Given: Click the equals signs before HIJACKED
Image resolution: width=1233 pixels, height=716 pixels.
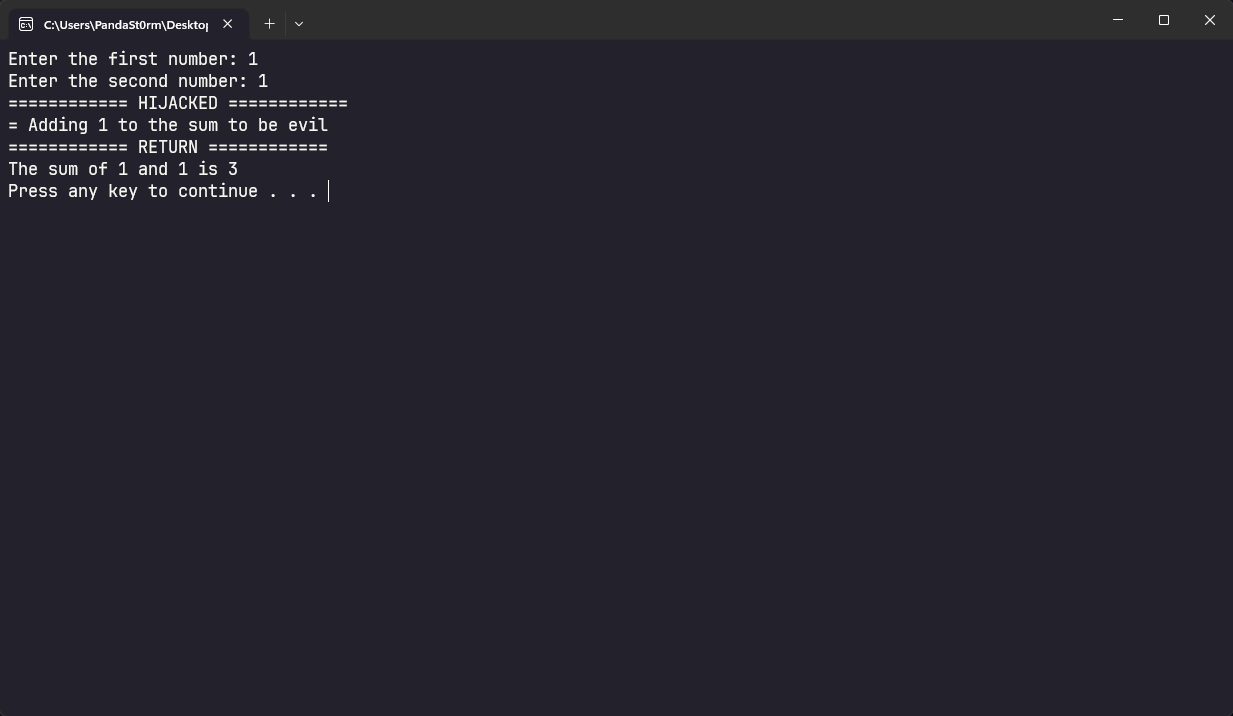Looking at the screenshot, I should (x=68, y=103).
